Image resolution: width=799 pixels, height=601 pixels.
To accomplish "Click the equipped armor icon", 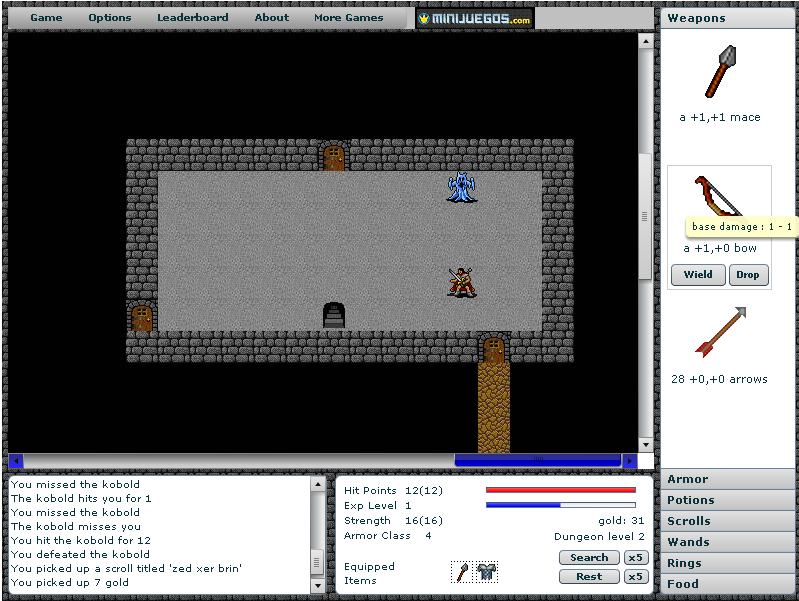I will (487, 572).
